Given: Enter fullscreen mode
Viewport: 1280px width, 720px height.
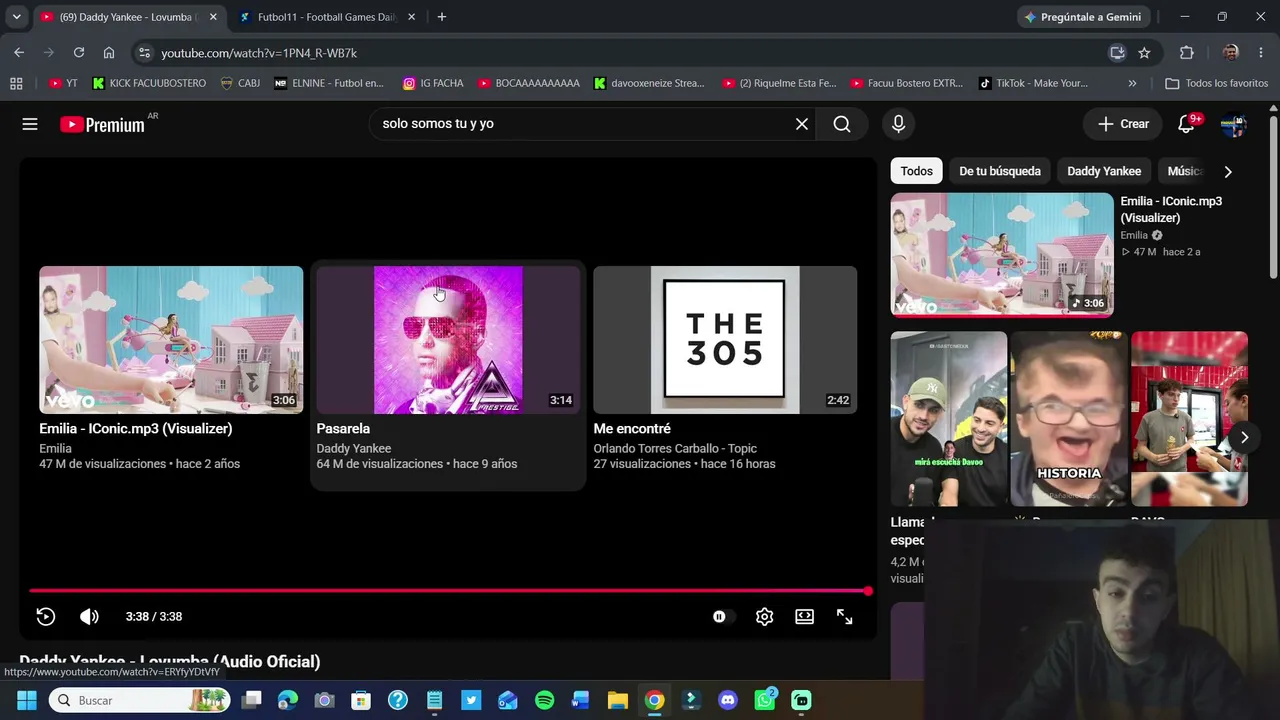Looking at the screenshot, I should click(x=845, y=617).
